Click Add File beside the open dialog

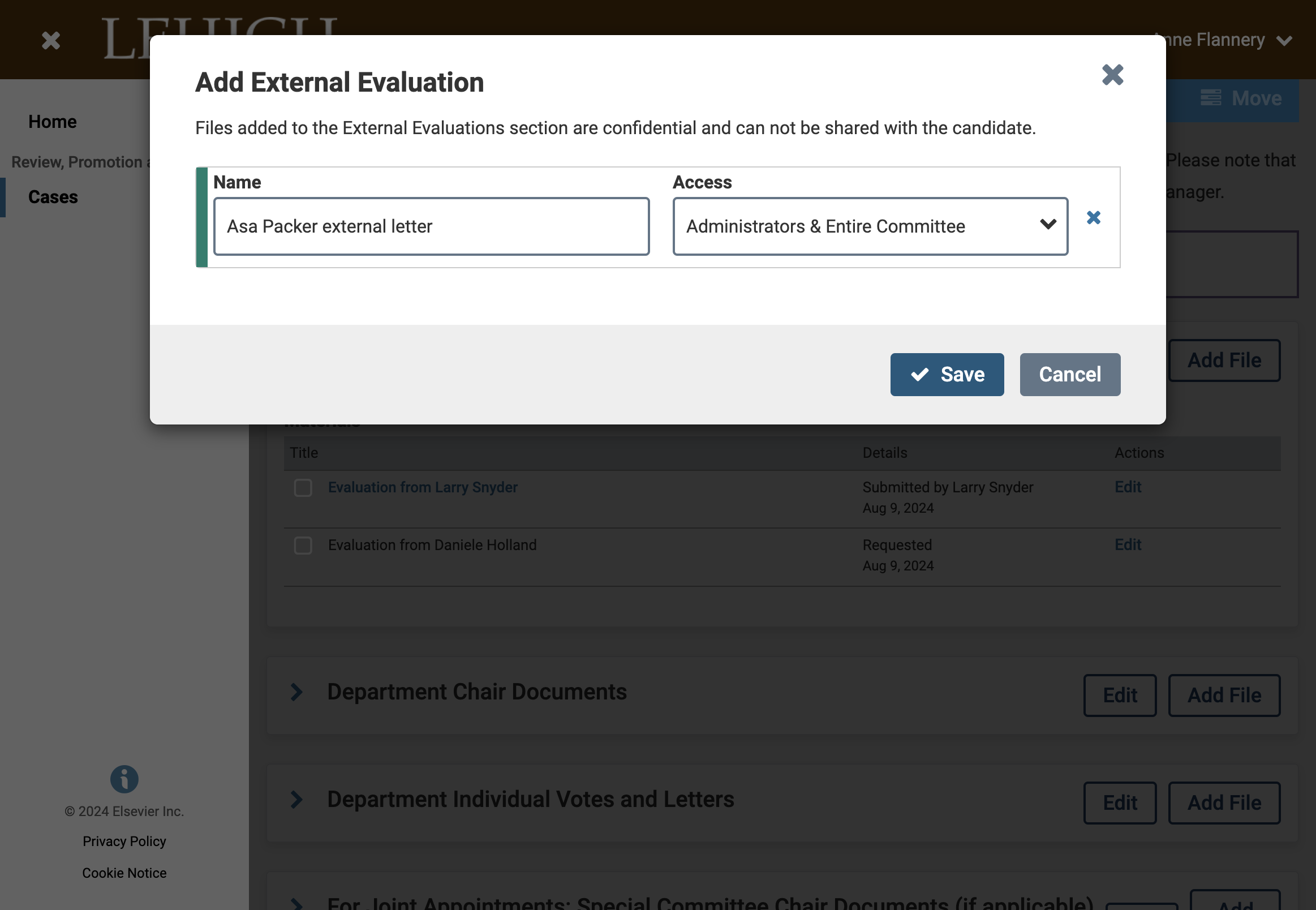pos(1224,360)
